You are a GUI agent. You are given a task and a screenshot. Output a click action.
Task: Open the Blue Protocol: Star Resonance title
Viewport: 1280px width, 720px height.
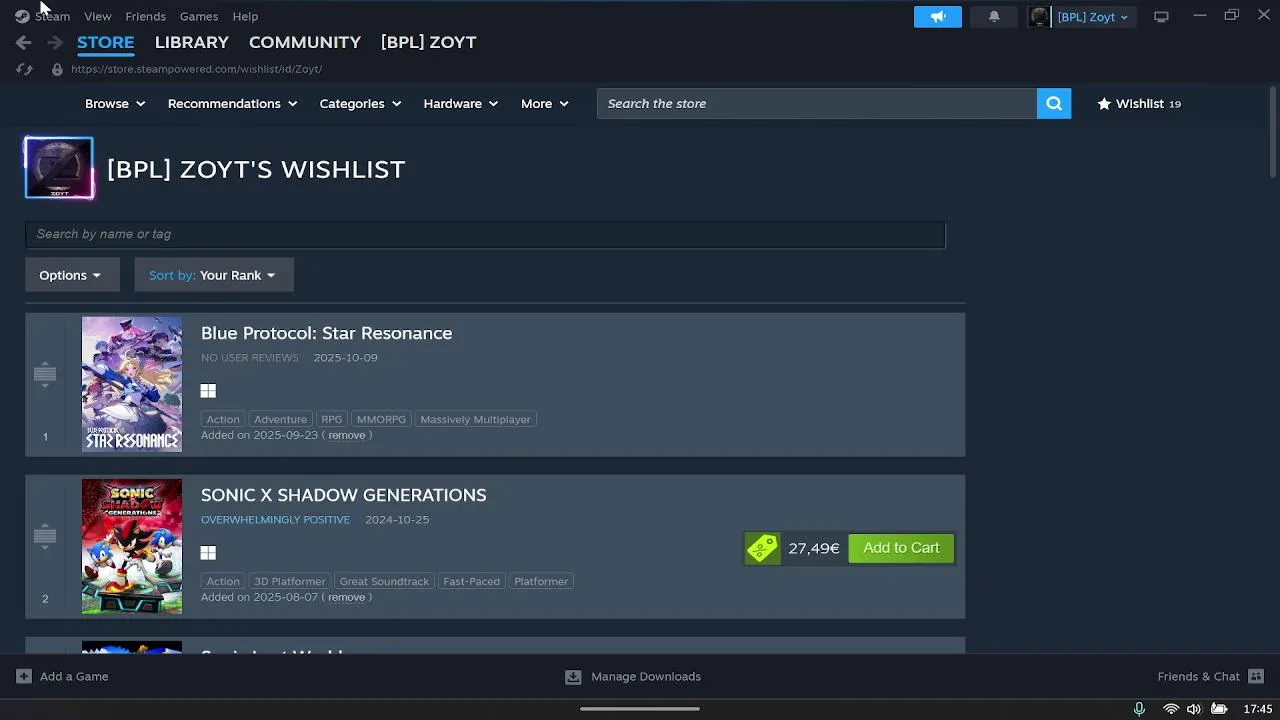[x=327, y=333]
